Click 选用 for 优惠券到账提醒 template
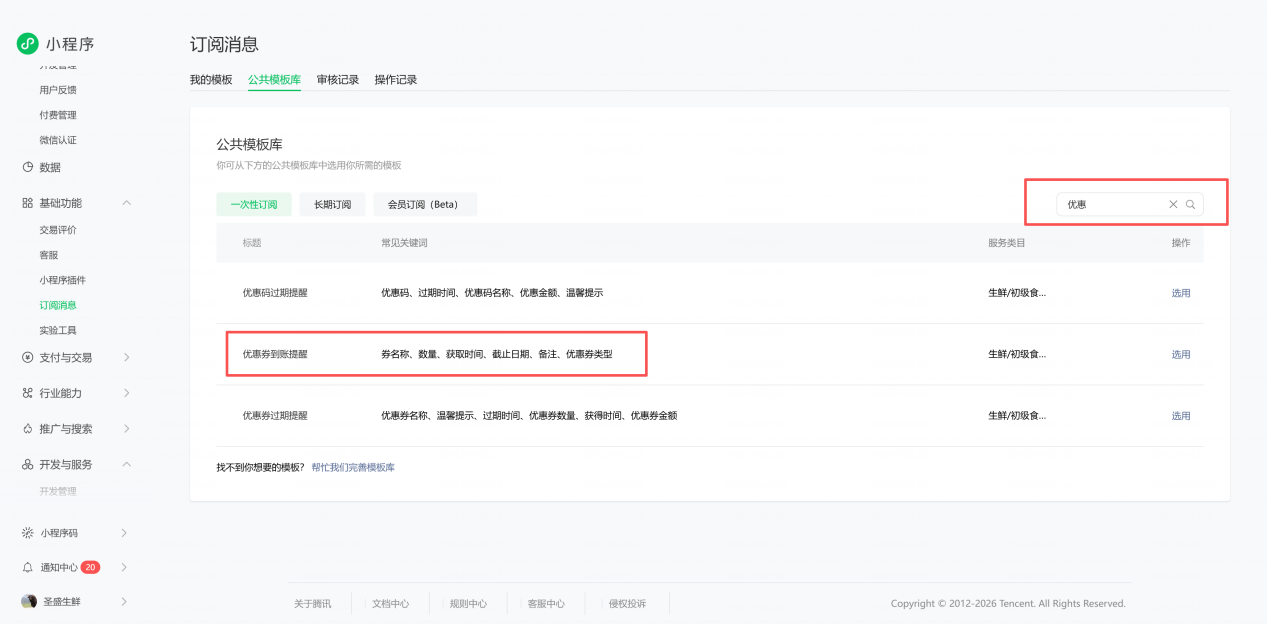1267x624 pixels. tap(1181, 354)
